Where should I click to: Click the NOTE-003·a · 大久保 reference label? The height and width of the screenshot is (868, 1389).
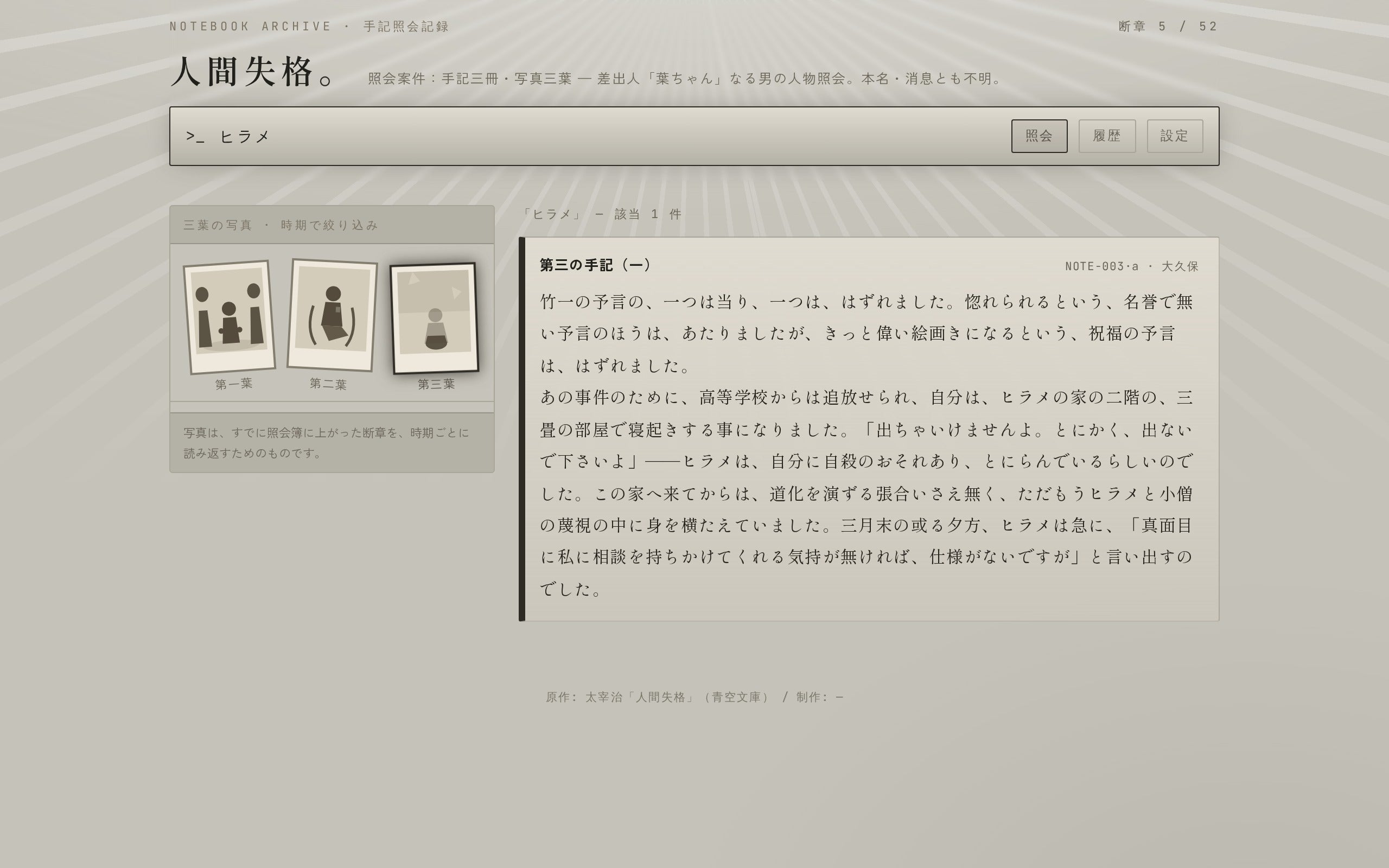[1131, 266]
